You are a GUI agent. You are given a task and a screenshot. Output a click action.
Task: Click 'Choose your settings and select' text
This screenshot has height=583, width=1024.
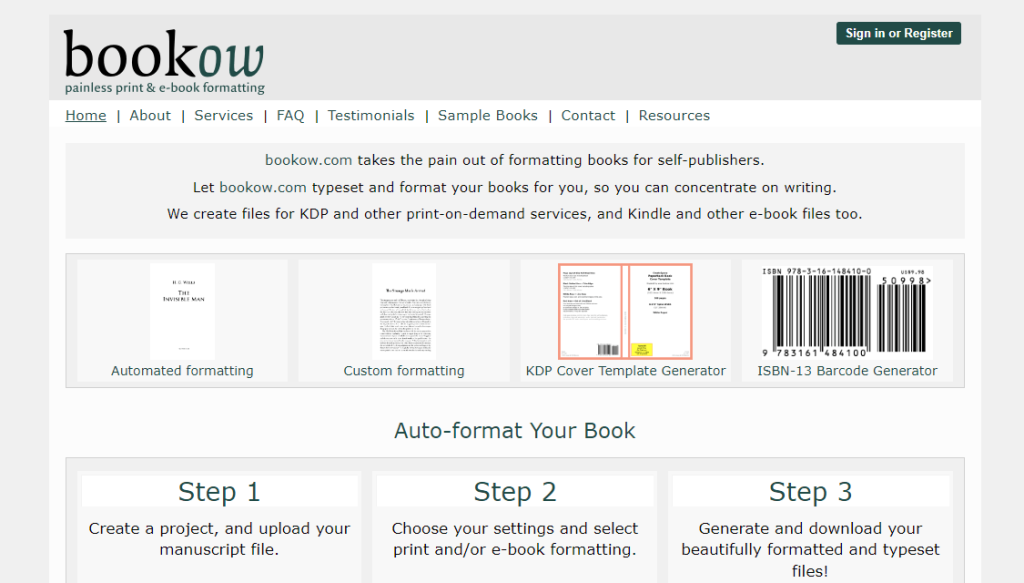pos(515,528)
